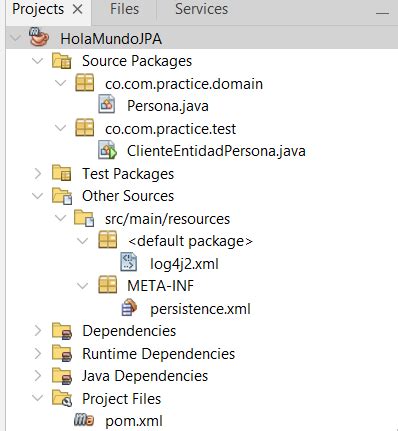Select the Other Sources label
This screenshot has height=431, width=398.
coord(128,196)
